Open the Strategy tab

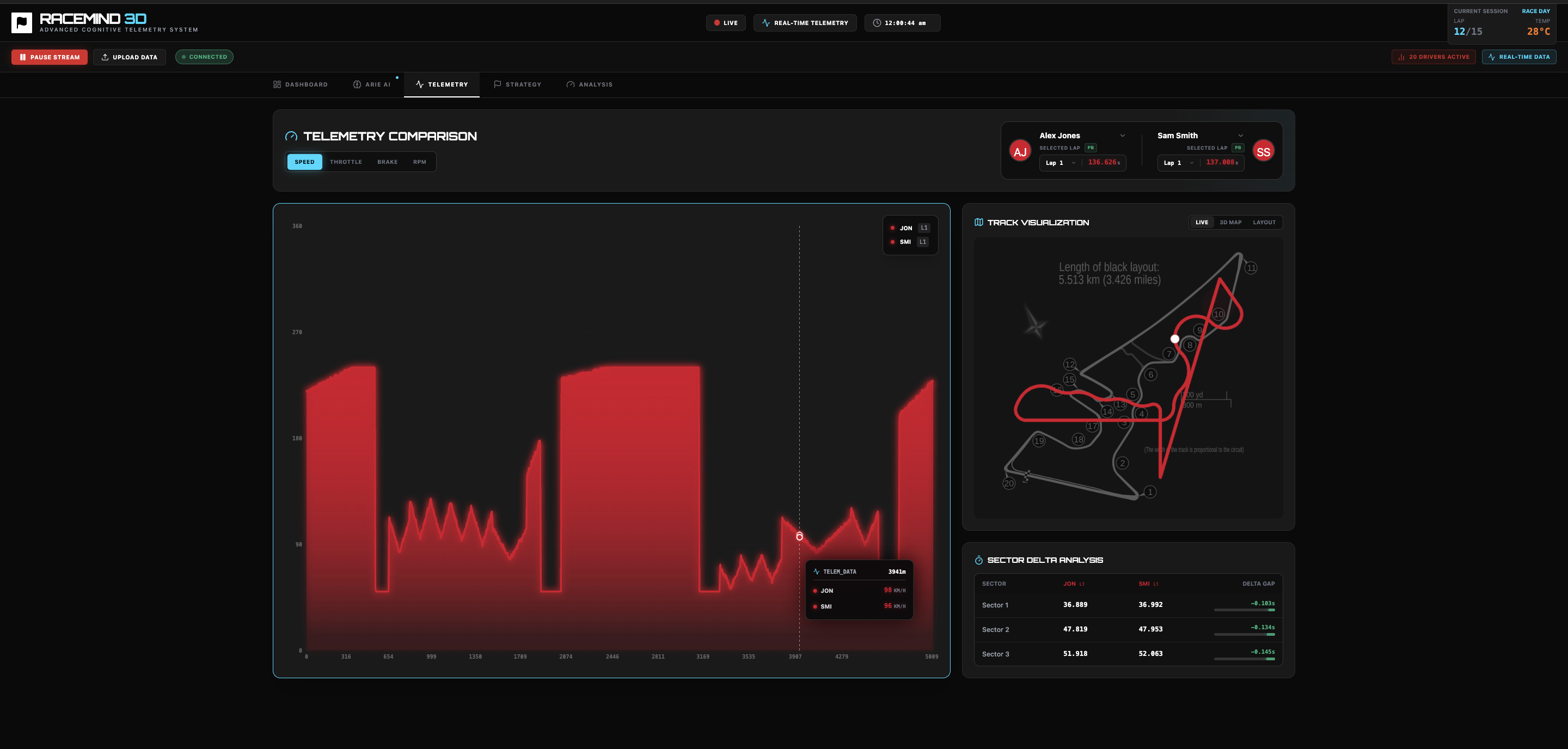point(517,84)
